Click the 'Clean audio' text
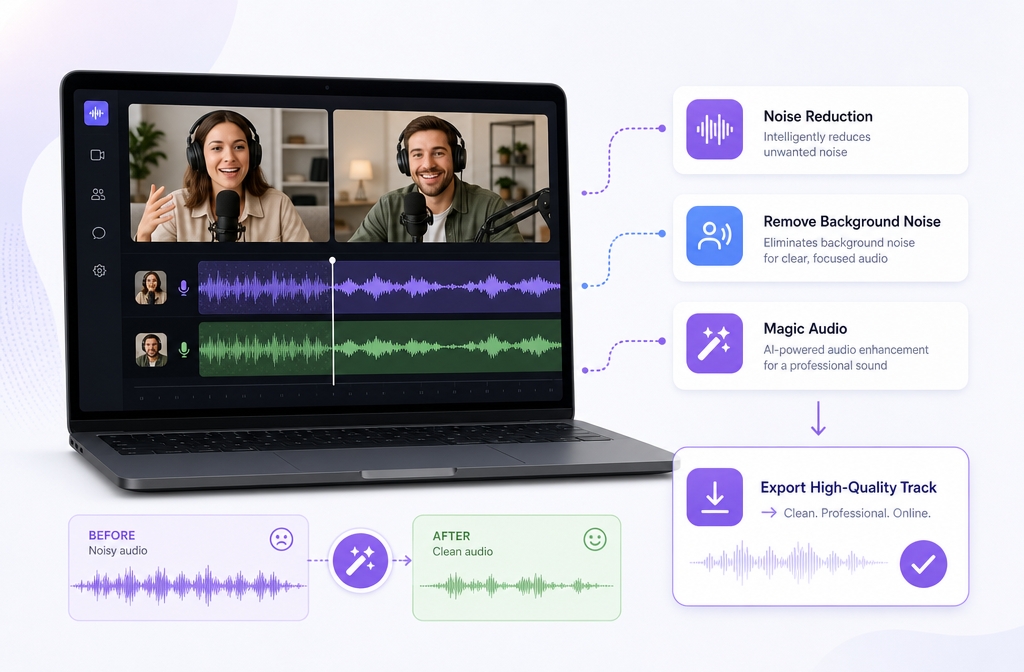The width and height of the screenshot is (1024, 672). coord(462,552)
